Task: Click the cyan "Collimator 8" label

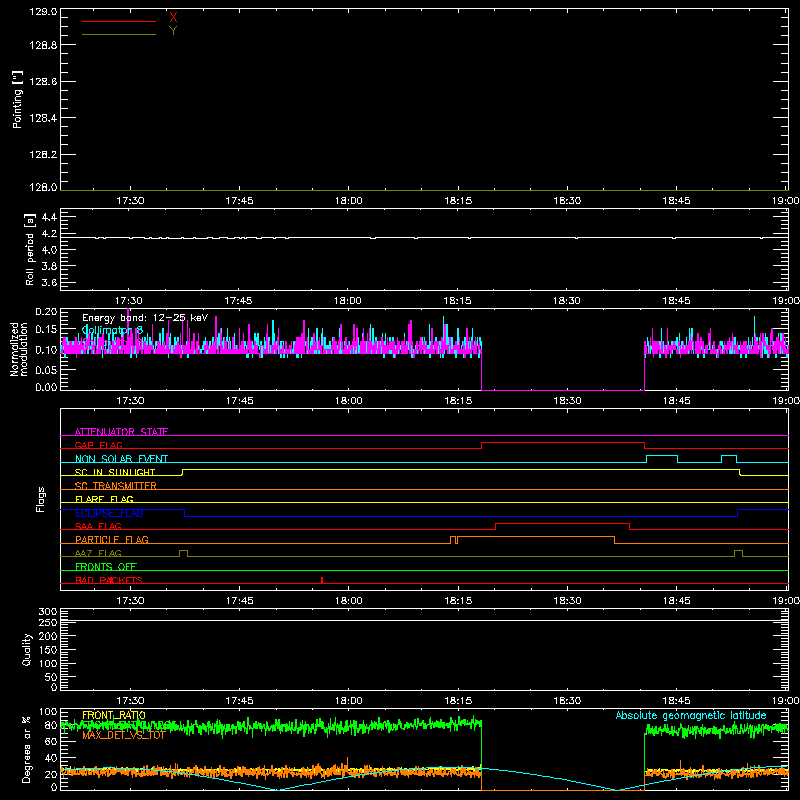Action: pos(112,330)
